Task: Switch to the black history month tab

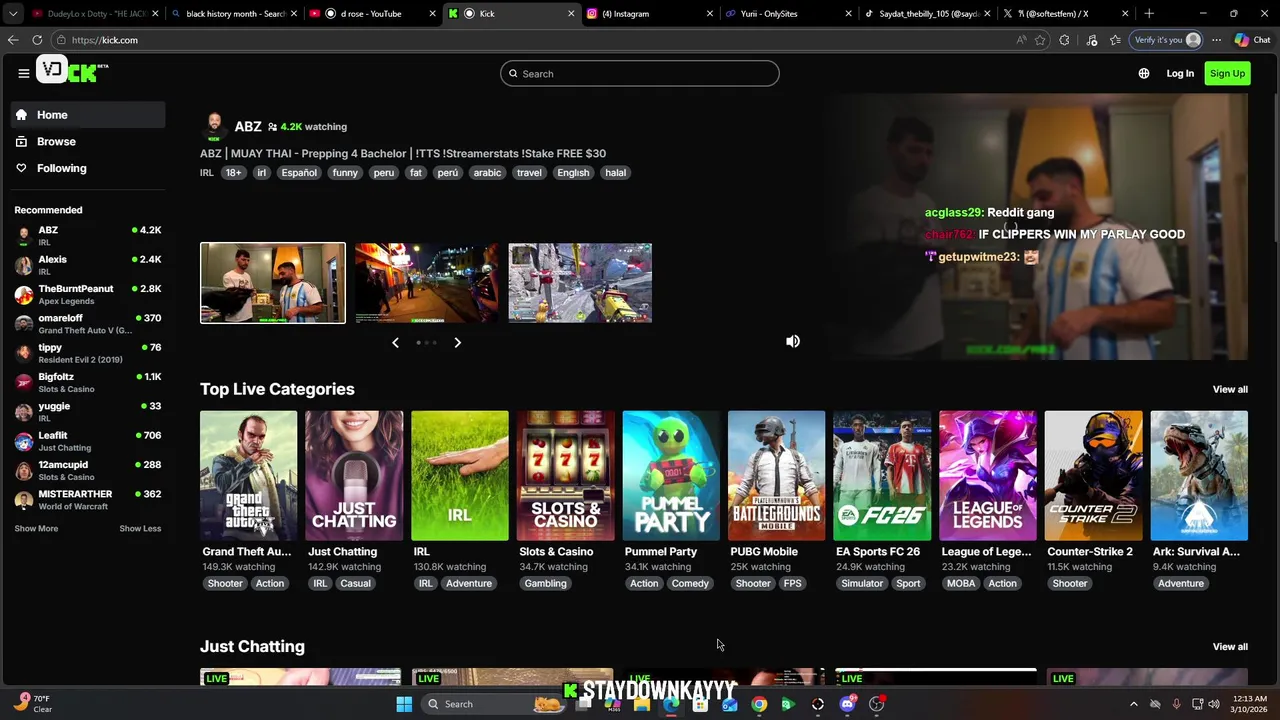Action: pos(236,13)
